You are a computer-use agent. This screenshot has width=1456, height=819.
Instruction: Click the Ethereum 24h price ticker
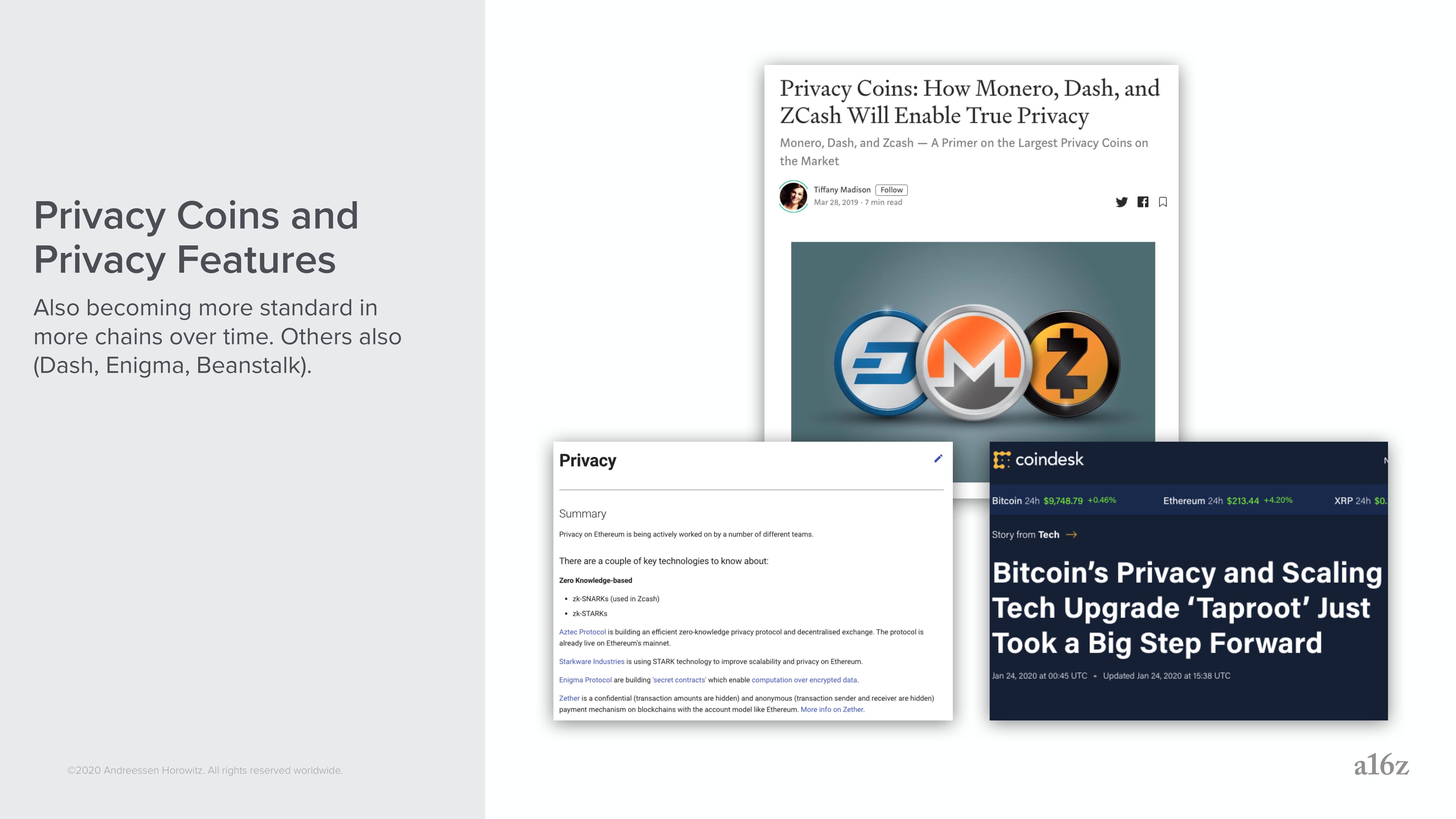[1228, 501]
